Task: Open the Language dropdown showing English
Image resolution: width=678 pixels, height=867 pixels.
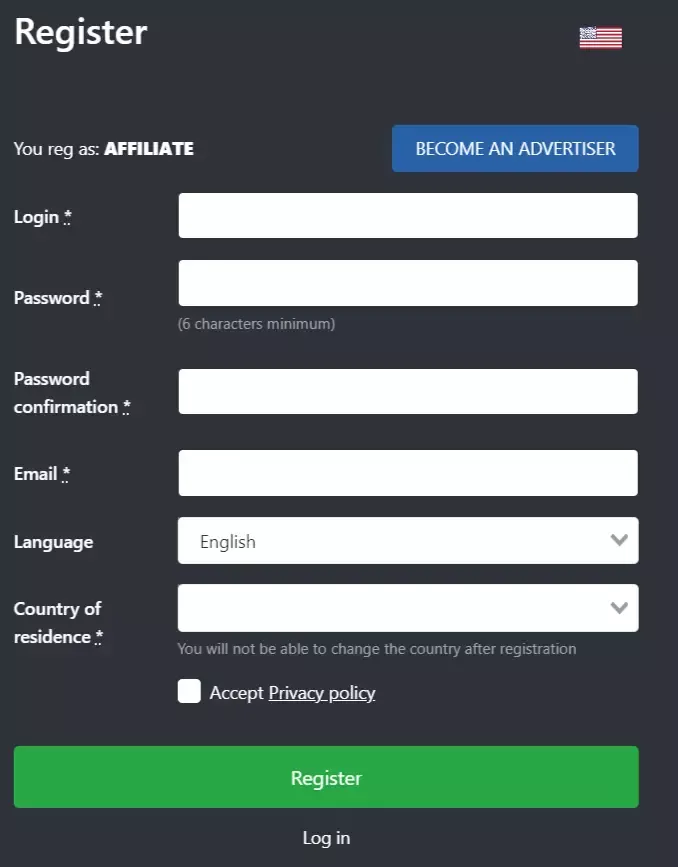Action: (x=407, y=541)
